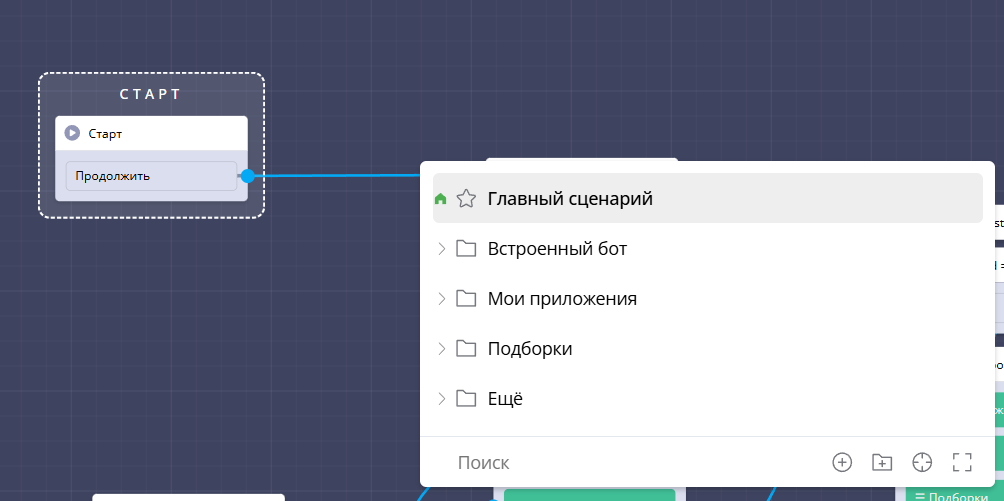Screen dimensions: 1004x501
Task: Open the Мои приложения folder label
Action: [562, 299]
